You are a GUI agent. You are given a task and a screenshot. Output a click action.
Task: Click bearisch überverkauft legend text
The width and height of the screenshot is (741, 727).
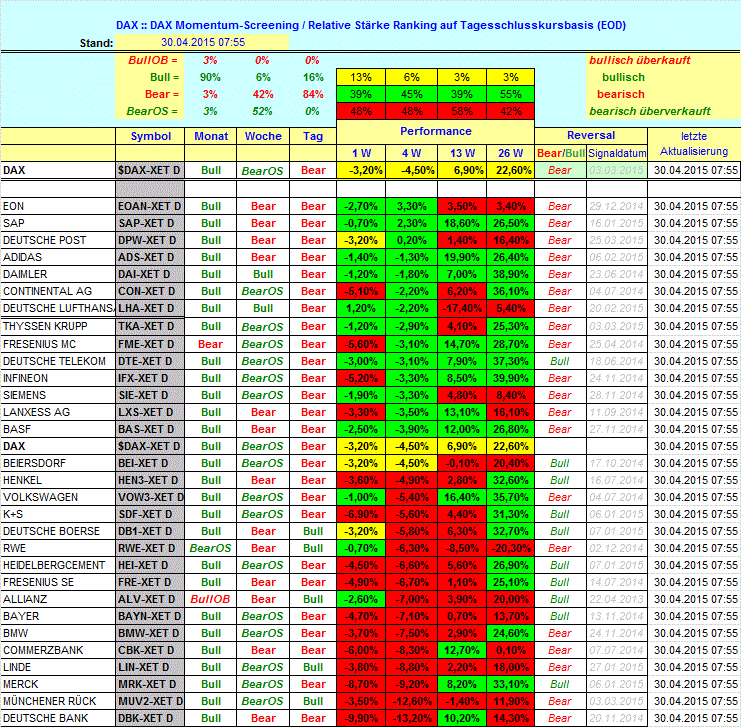(650, 111)
